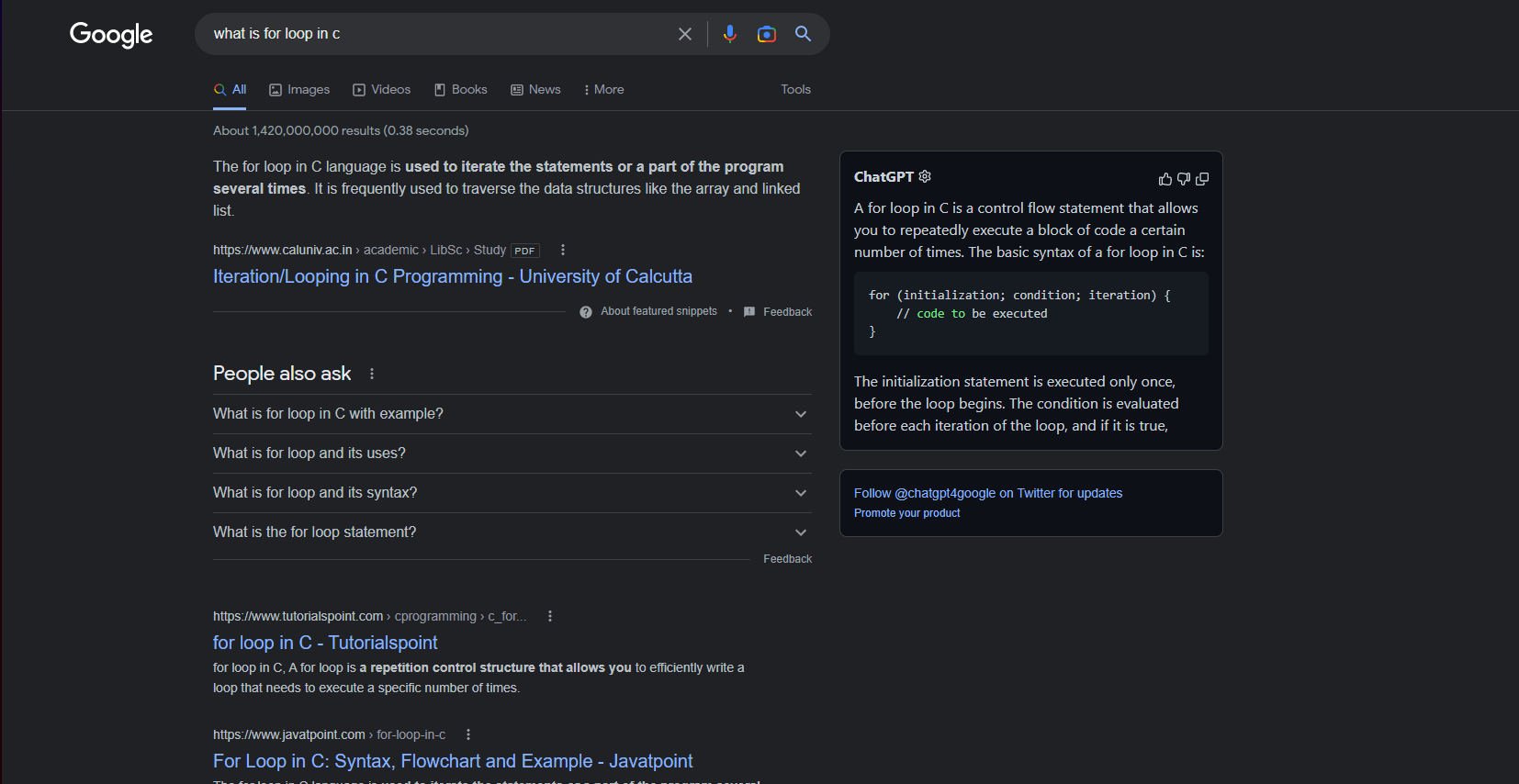Click About featured snippets text link
Viewport: 1519px width, 784px height.
[658, 311]
